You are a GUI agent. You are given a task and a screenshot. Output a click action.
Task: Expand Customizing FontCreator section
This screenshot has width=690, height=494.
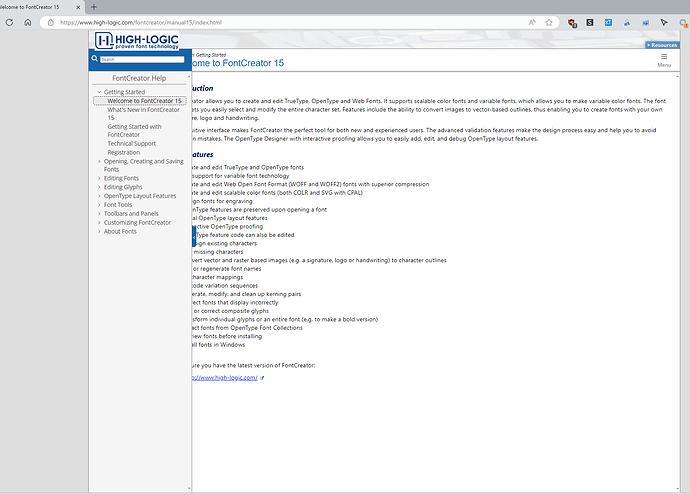click(x=99, y=223)
